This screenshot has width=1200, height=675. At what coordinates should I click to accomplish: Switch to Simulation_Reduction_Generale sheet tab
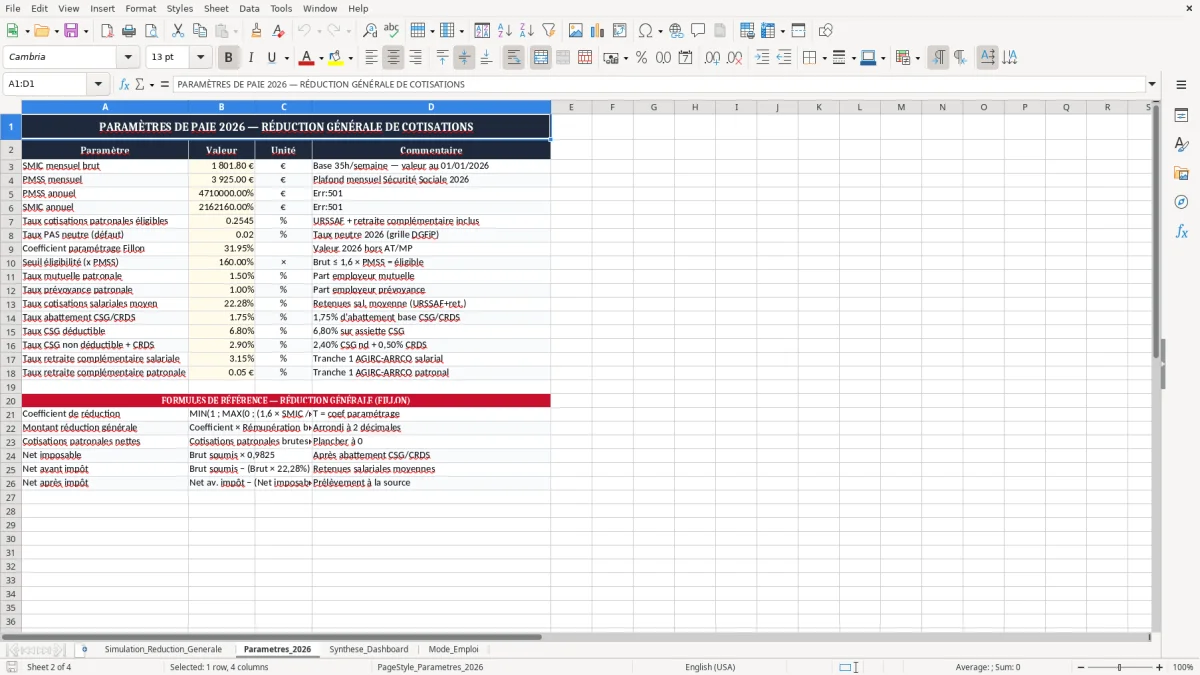coord(163,649)
